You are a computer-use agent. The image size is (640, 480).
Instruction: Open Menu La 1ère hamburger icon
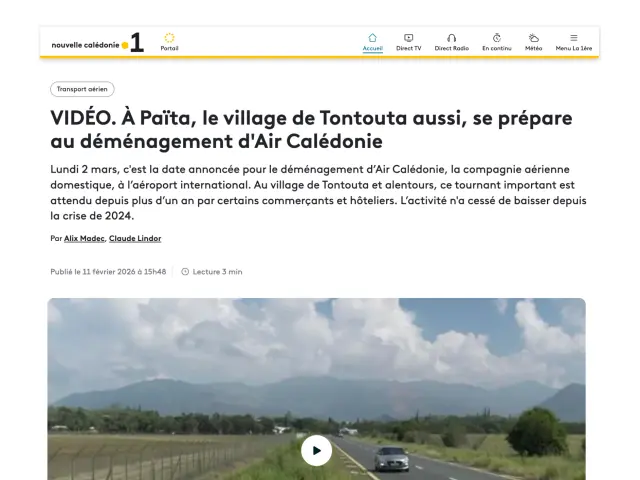point(574,38)
